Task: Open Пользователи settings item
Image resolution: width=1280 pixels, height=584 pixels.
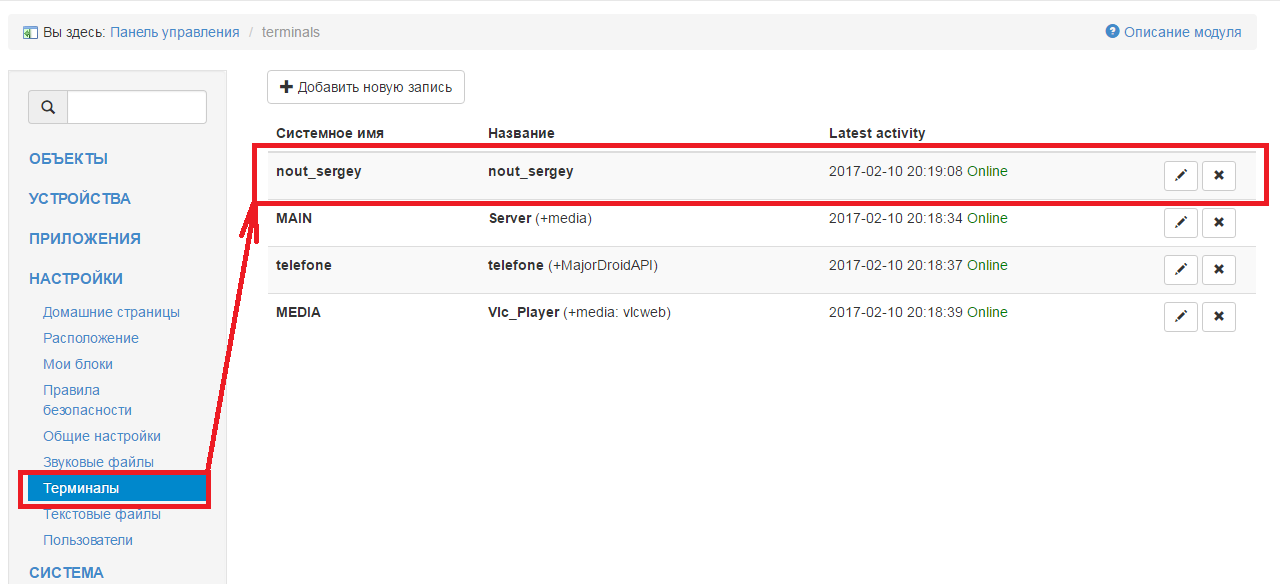Action: tap(88, 540)
